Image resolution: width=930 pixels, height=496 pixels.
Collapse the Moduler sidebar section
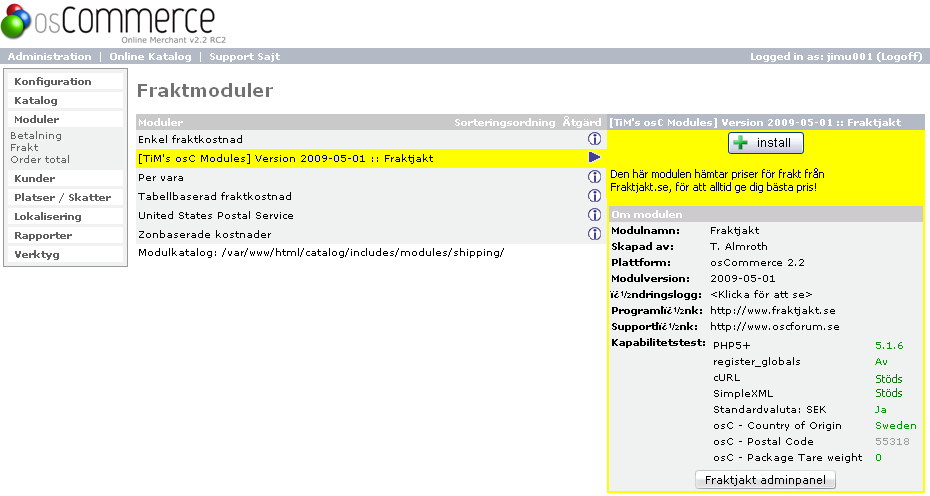coord(65,119)
